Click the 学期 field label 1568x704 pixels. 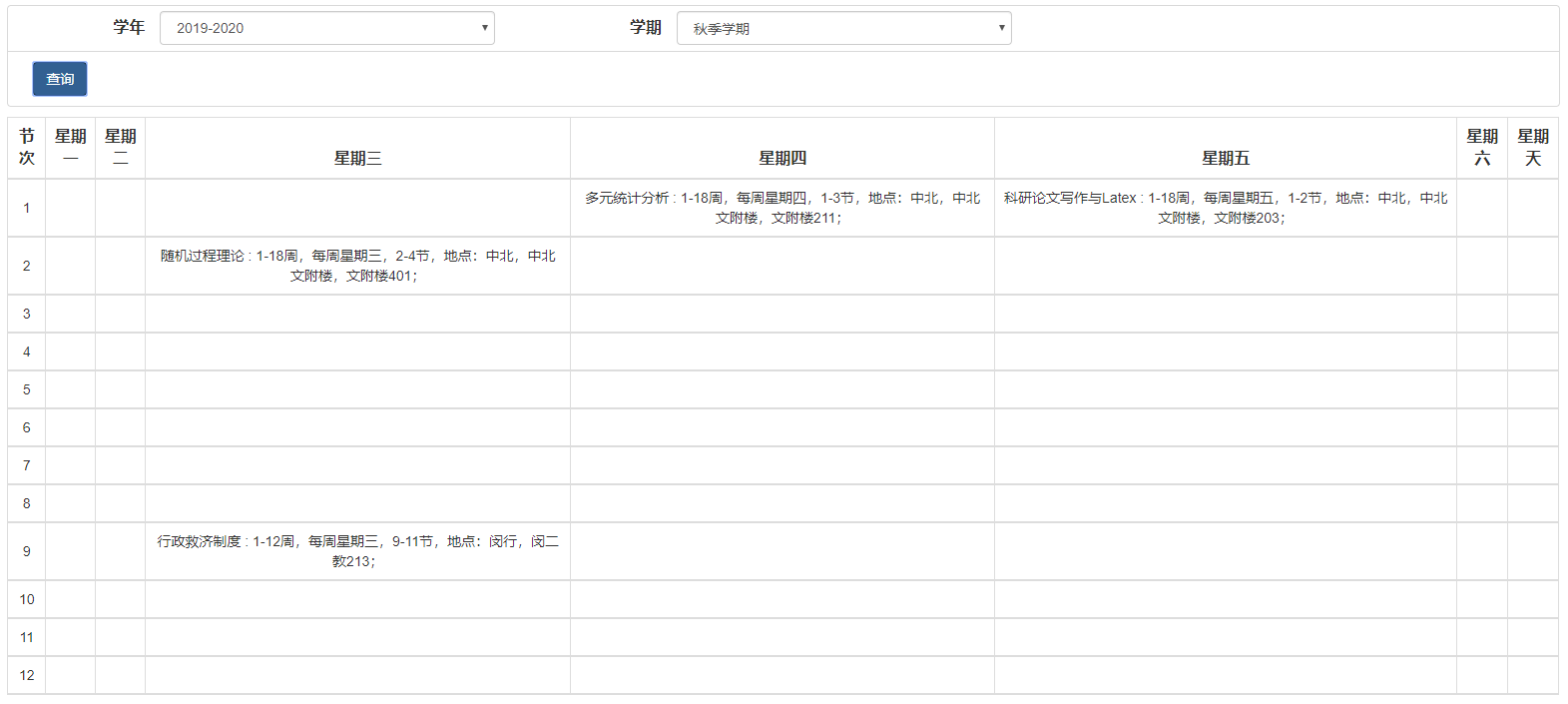point(645,28)
